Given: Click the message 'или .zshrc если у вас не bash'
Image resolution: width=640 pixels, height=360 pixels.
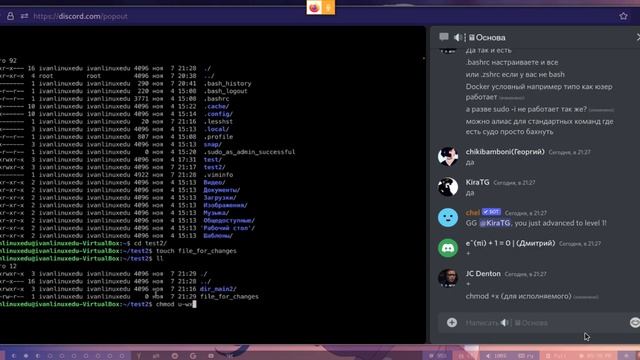Looking at the screenshot, I should pos(515,75).
